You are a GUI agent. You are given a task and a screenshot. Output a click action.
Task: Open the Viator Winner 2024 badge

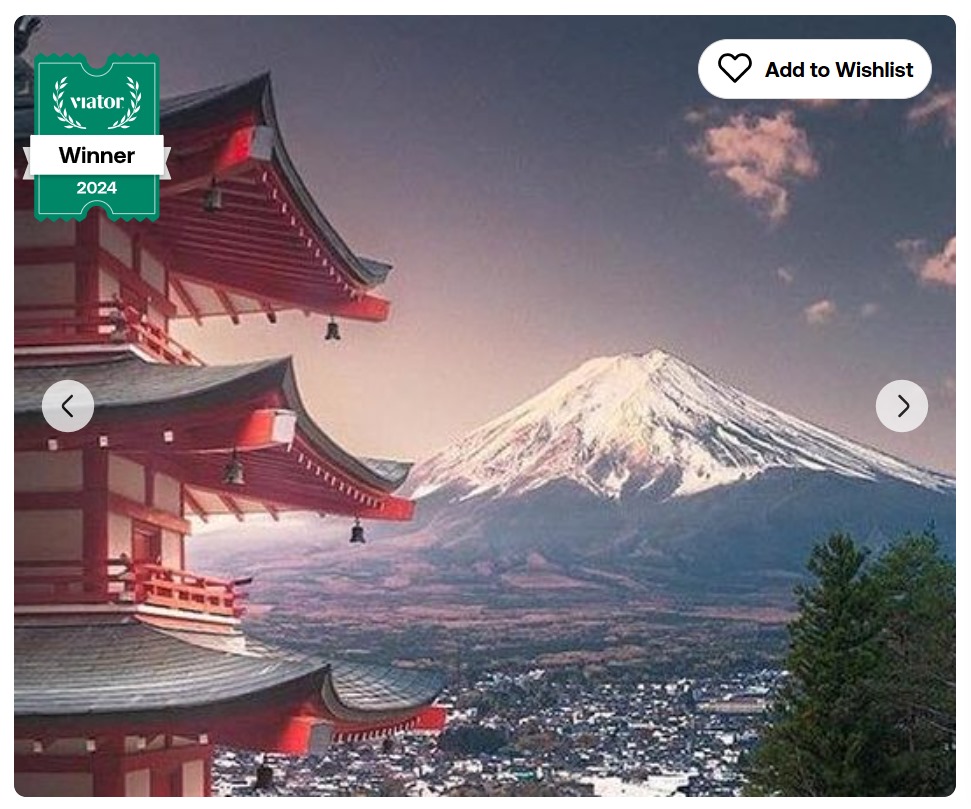(97, 138)
